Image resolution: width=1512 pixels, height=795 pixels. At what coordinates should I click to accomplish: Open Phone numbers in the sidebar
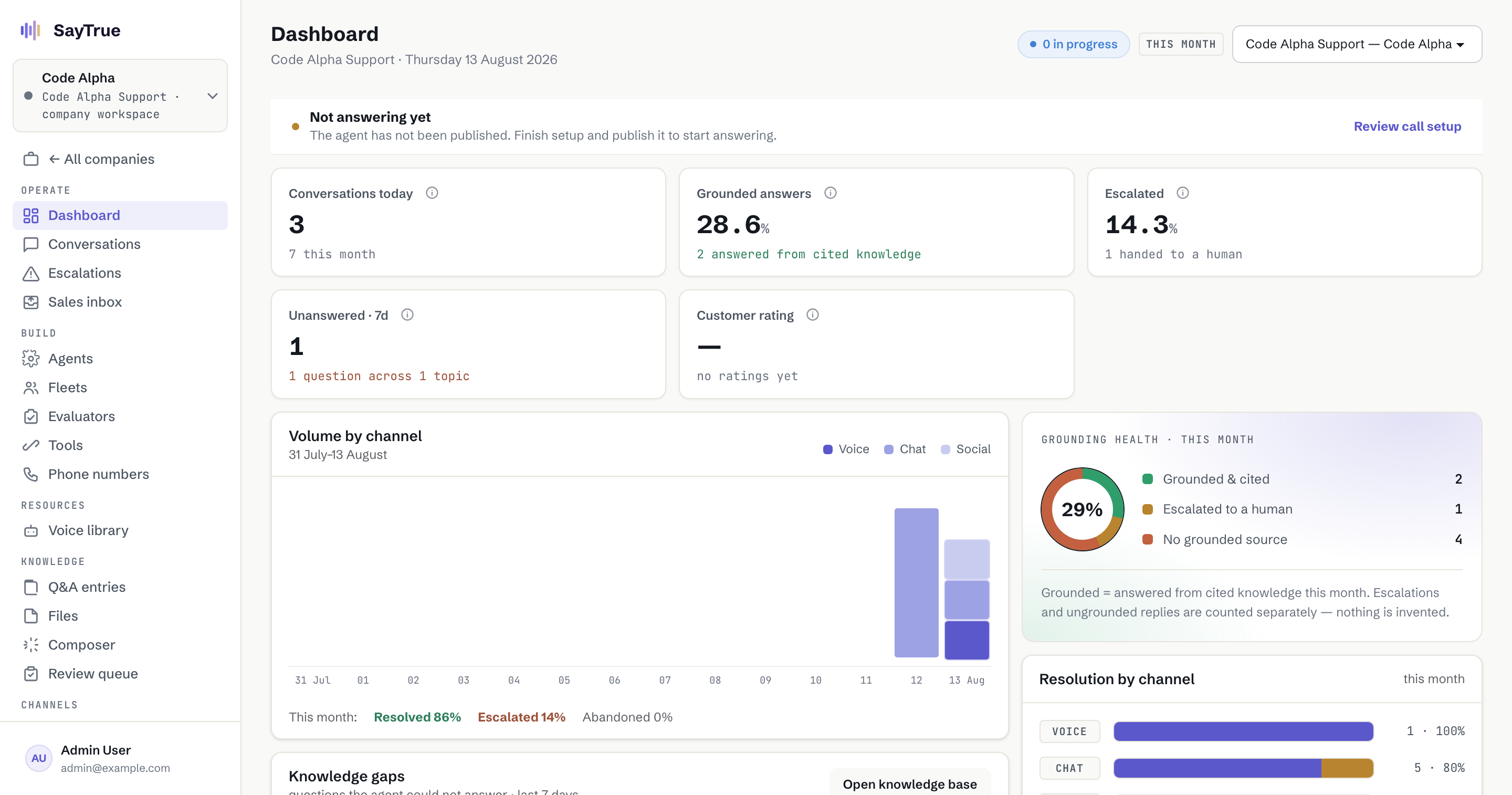pos(120,474)
